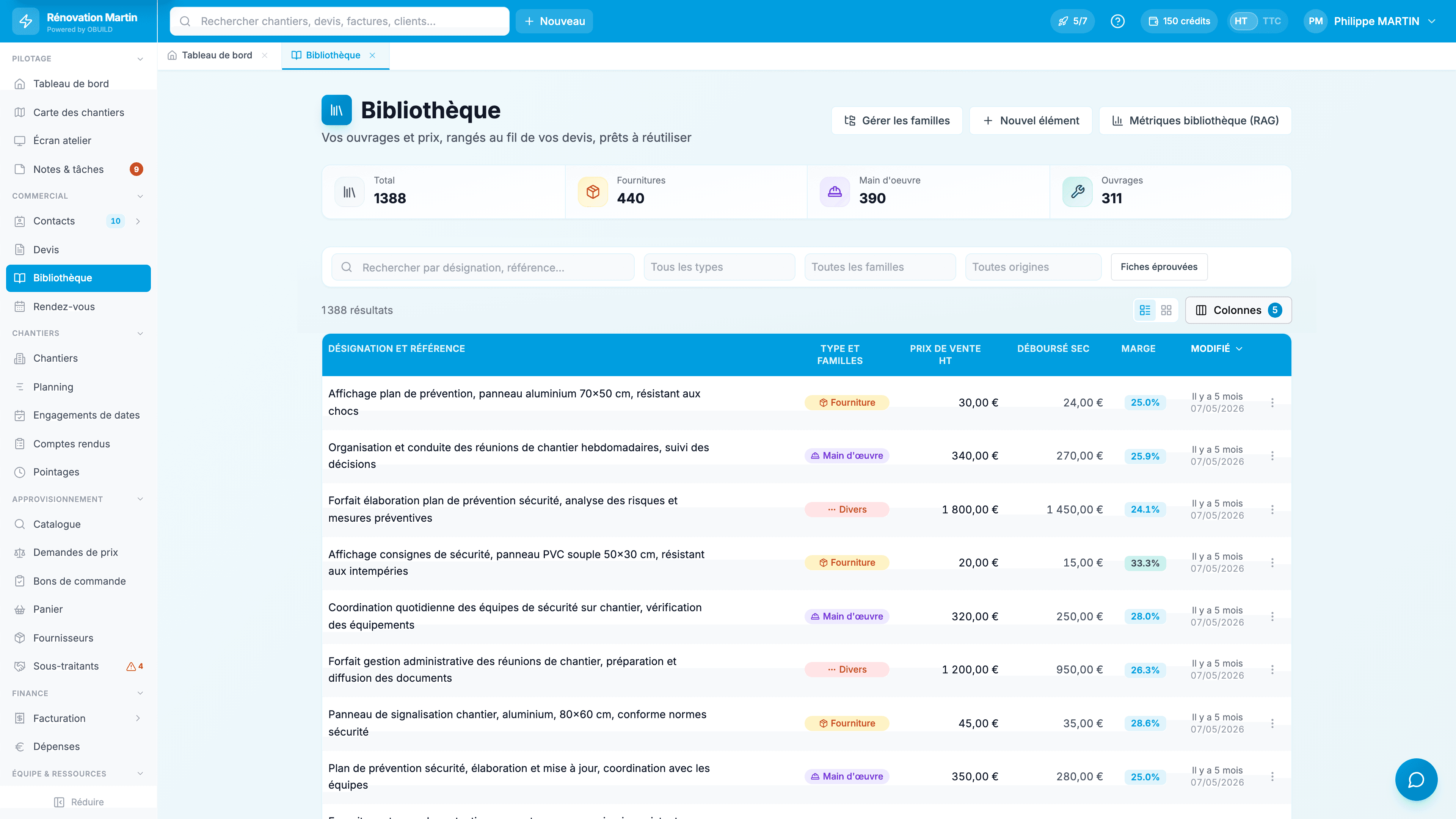Click the Fournitures box icon card
1456x819 pixels.
coord(593,192)
